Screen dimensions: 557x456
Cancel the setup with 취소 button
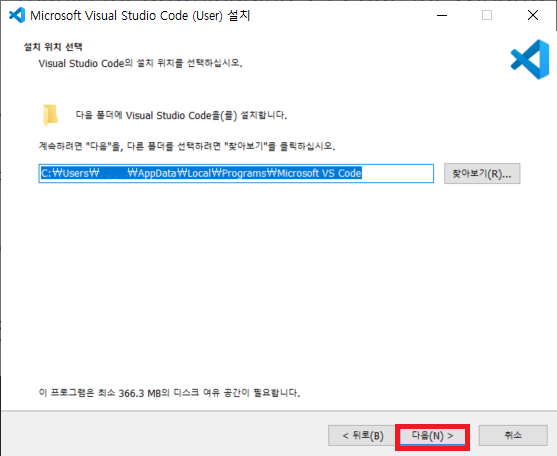pyautogui.click(x=513, y=436)
